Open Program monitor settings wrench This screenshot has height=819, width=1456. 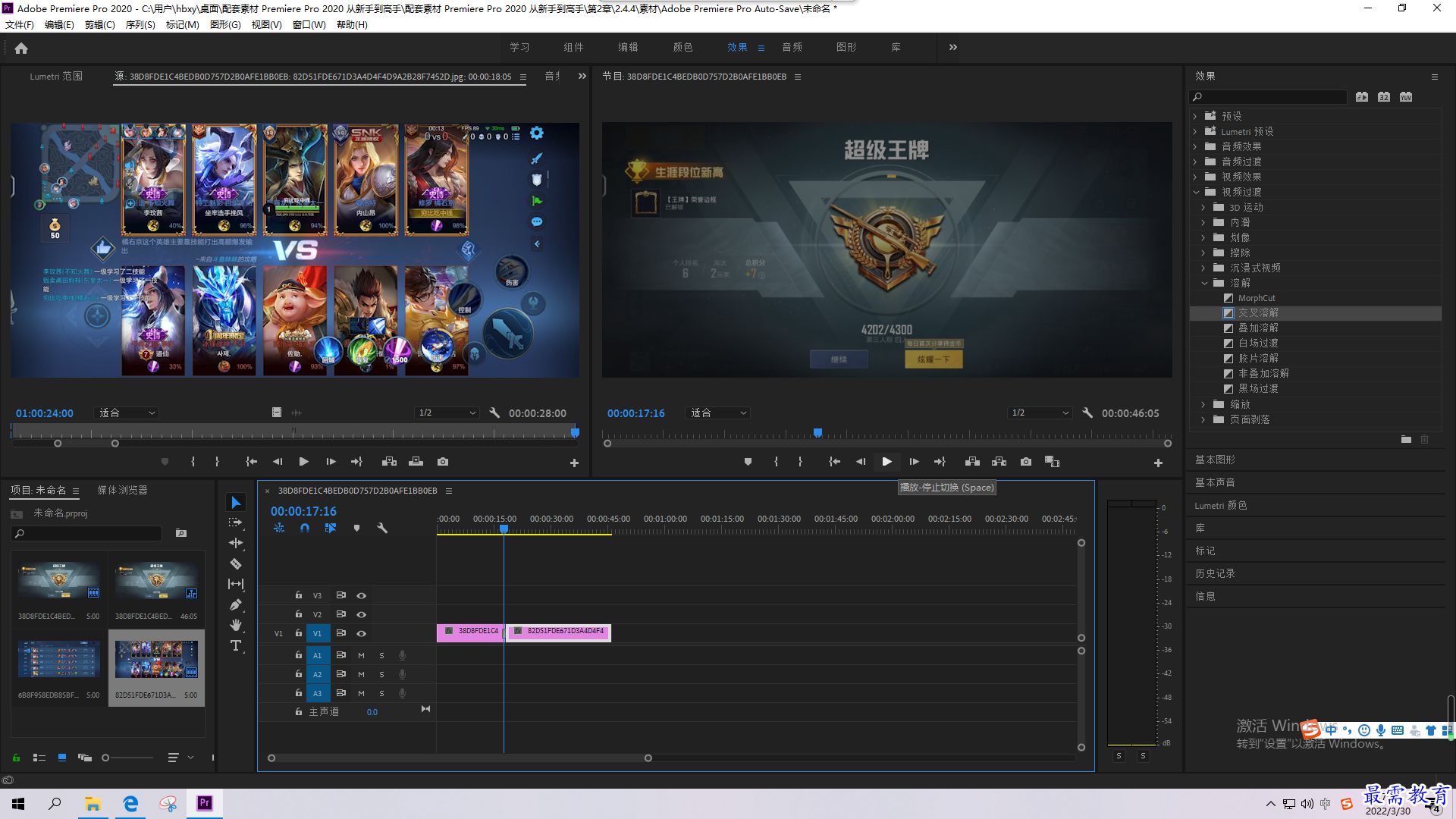(1087, 413)
